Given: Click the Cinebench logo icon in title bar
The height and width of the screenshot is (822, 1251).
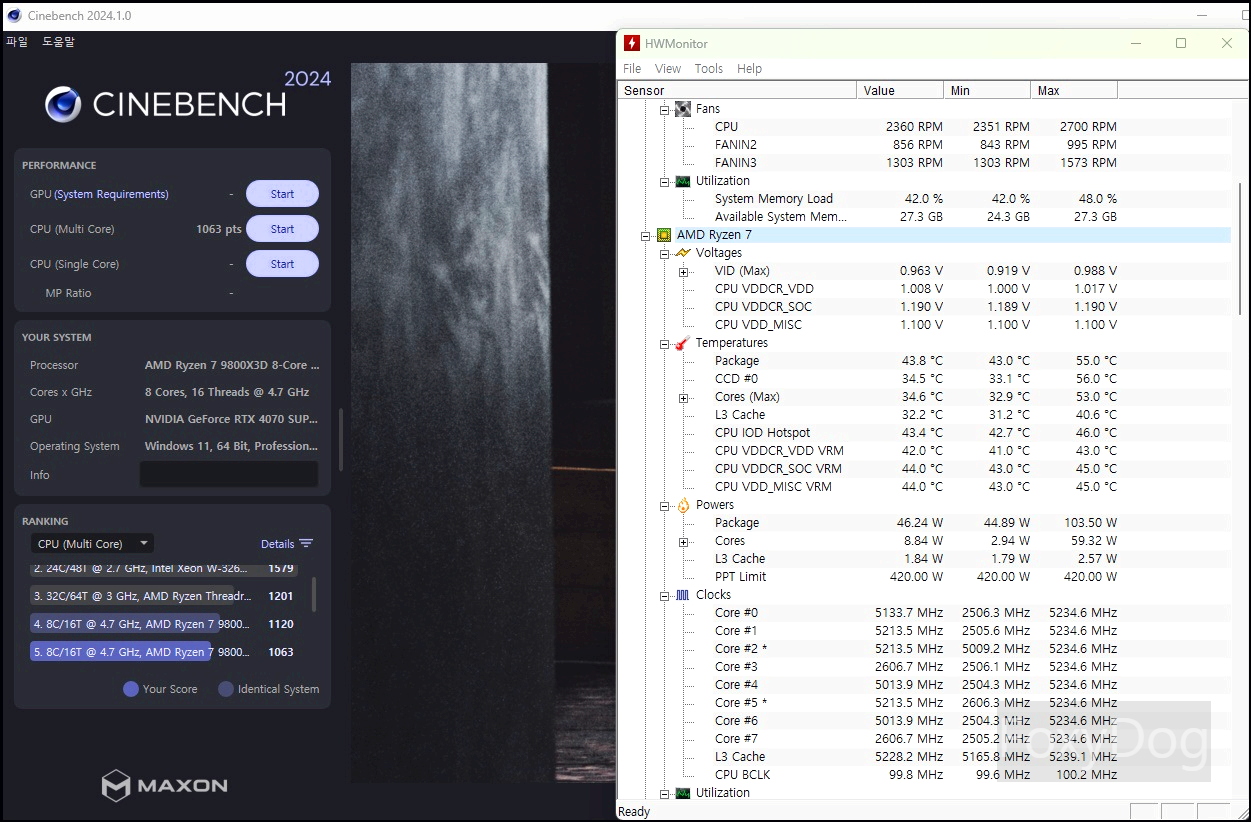Looking at the screenshot, I should coord(14,15).
